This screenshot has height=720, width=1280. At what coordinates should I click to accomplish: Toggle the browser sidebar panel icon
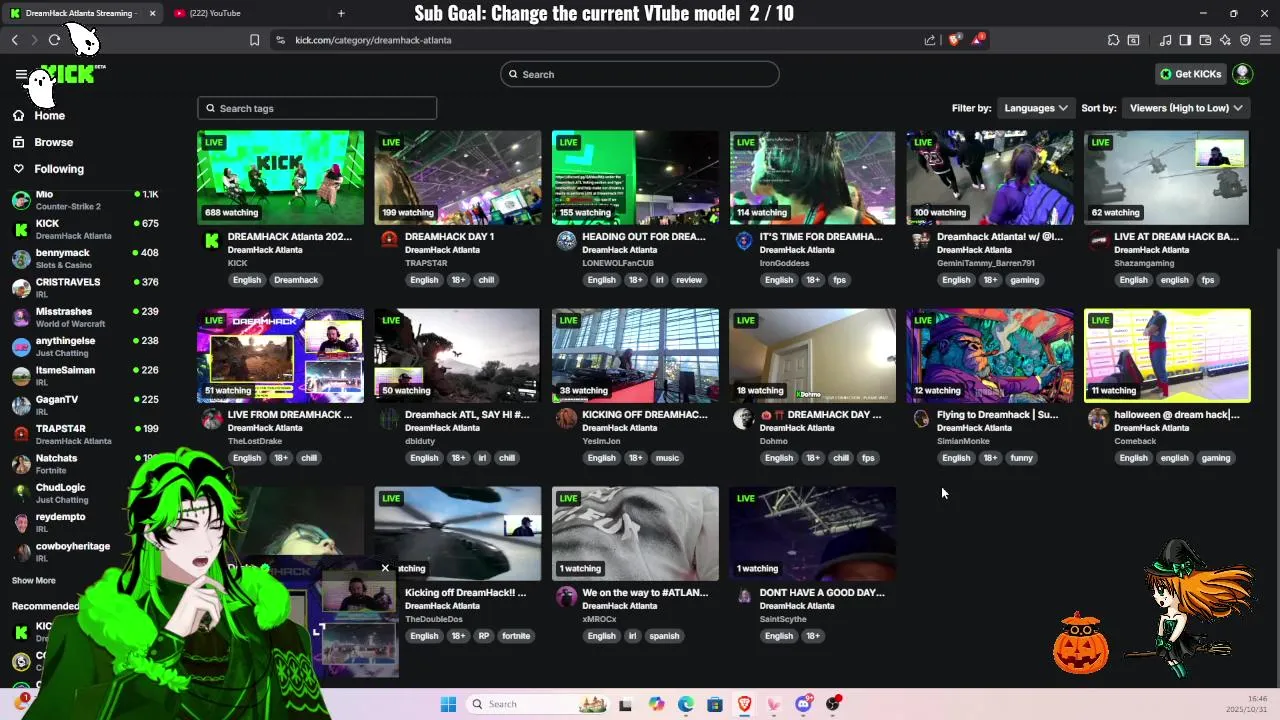click(1185, 40)
